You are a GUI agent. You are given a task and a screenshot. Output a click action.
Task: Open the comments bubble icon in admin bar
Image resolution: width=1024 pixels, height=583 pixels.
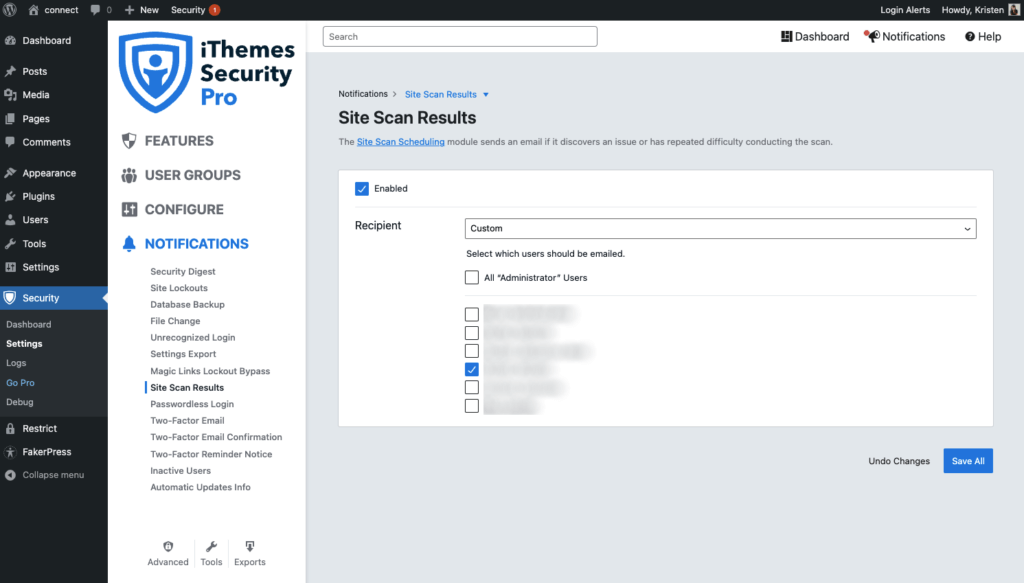tap(95, 10)
